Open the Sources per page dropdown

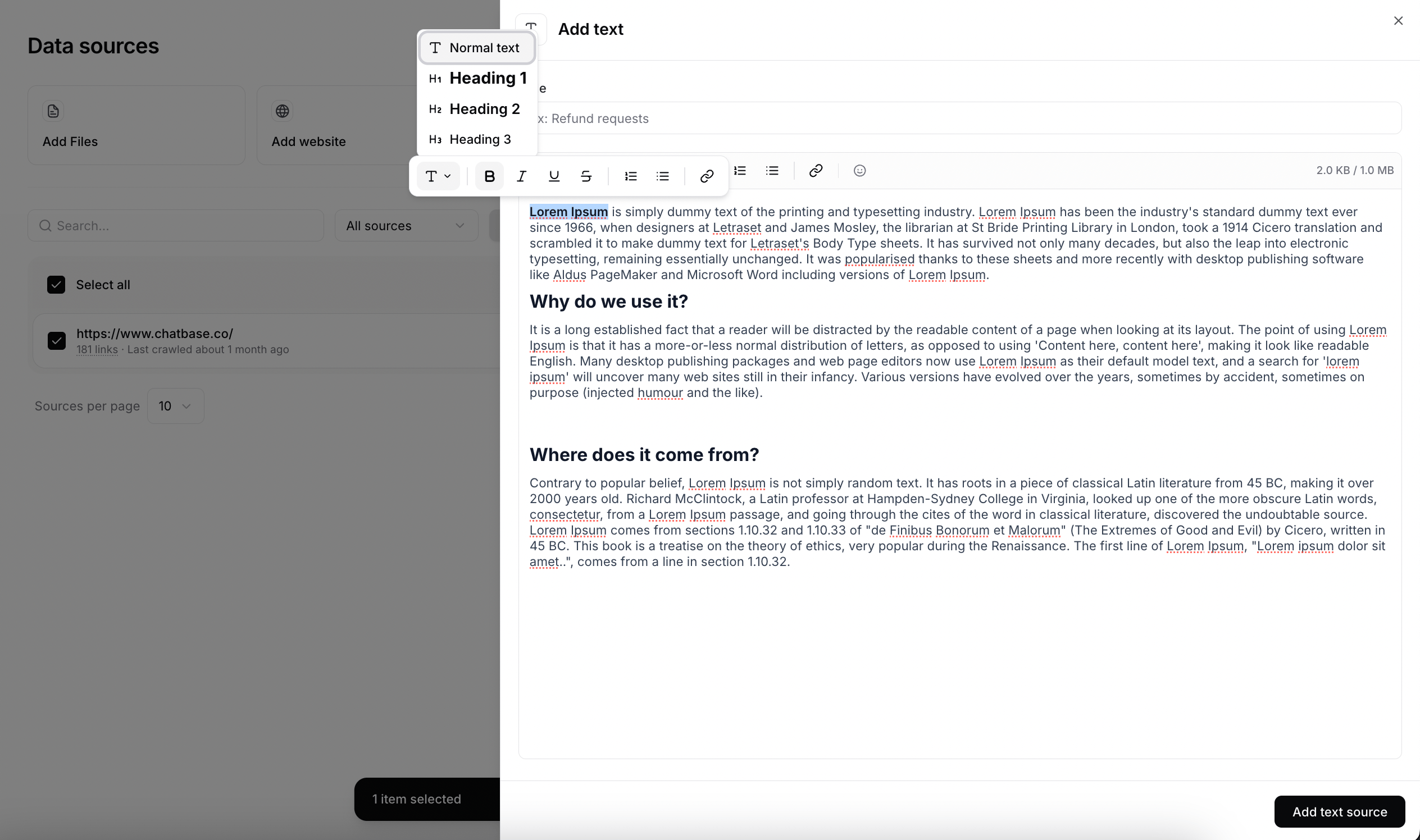(175, 406)
